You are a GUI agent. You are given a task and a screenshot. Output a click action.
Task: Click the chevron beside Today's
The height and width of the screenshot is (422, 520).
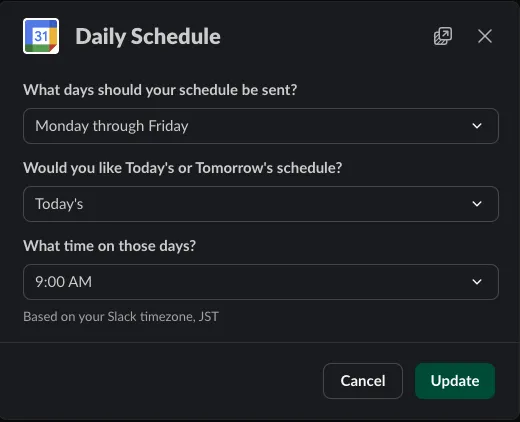tap(477, 204)
